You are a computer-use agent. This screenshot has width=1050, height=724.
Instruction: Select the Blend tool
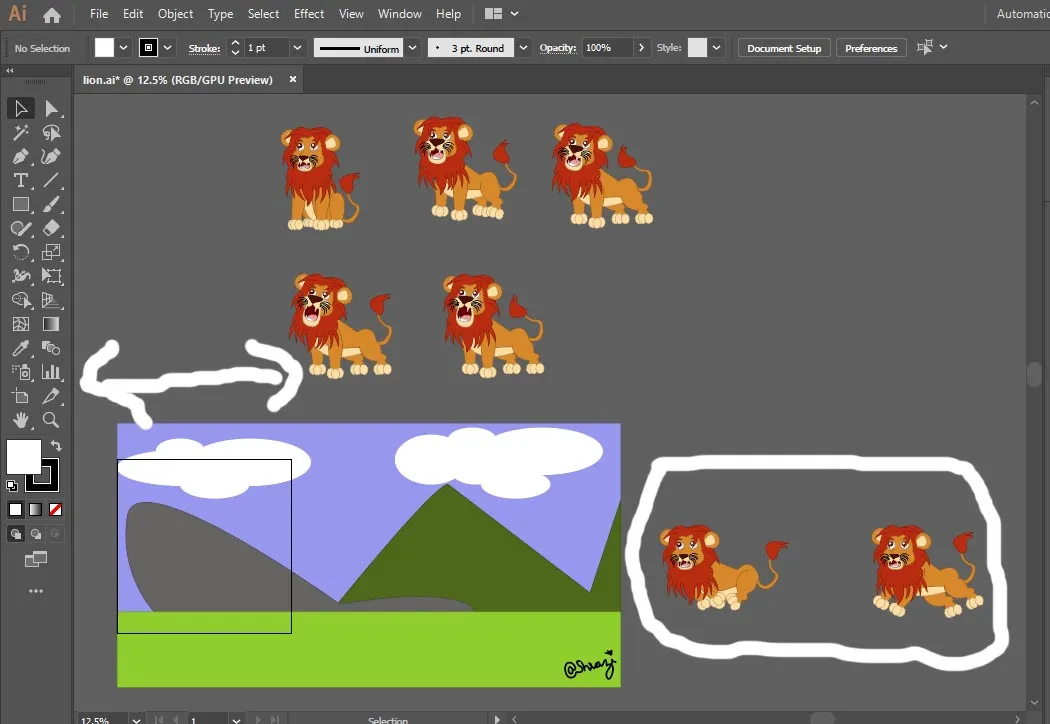[x=51, y=348]
